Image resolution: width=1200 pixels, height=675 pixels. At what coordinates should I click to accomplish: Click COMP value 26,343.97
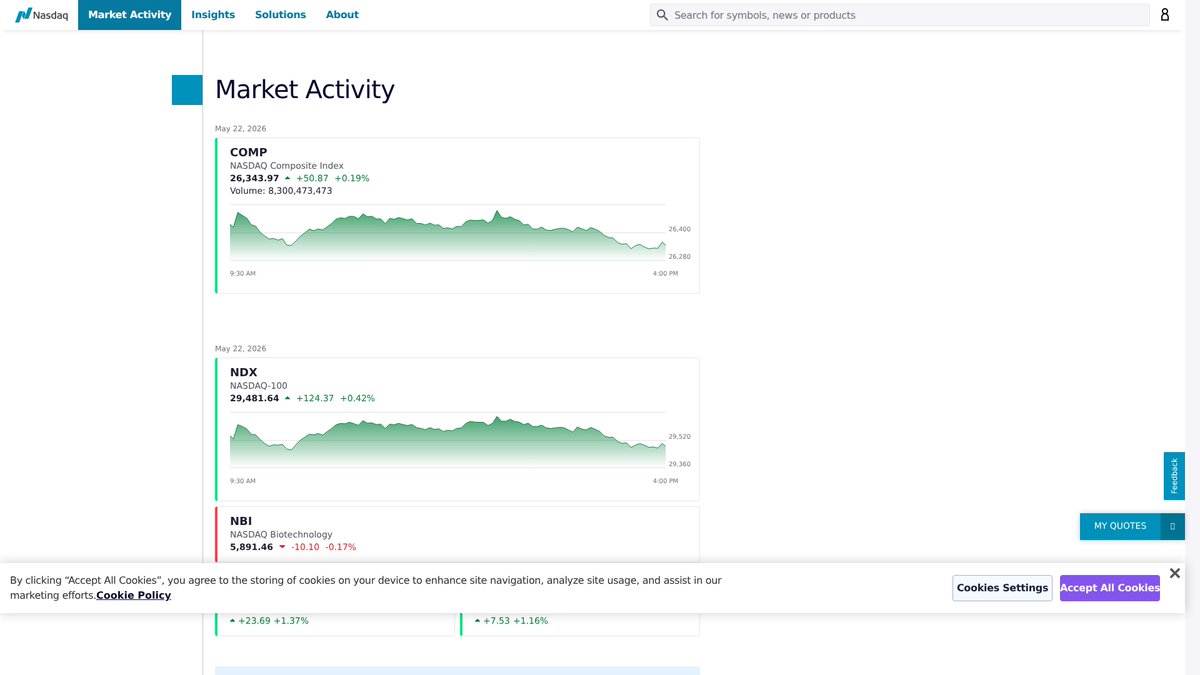click(x=254, y=178)
